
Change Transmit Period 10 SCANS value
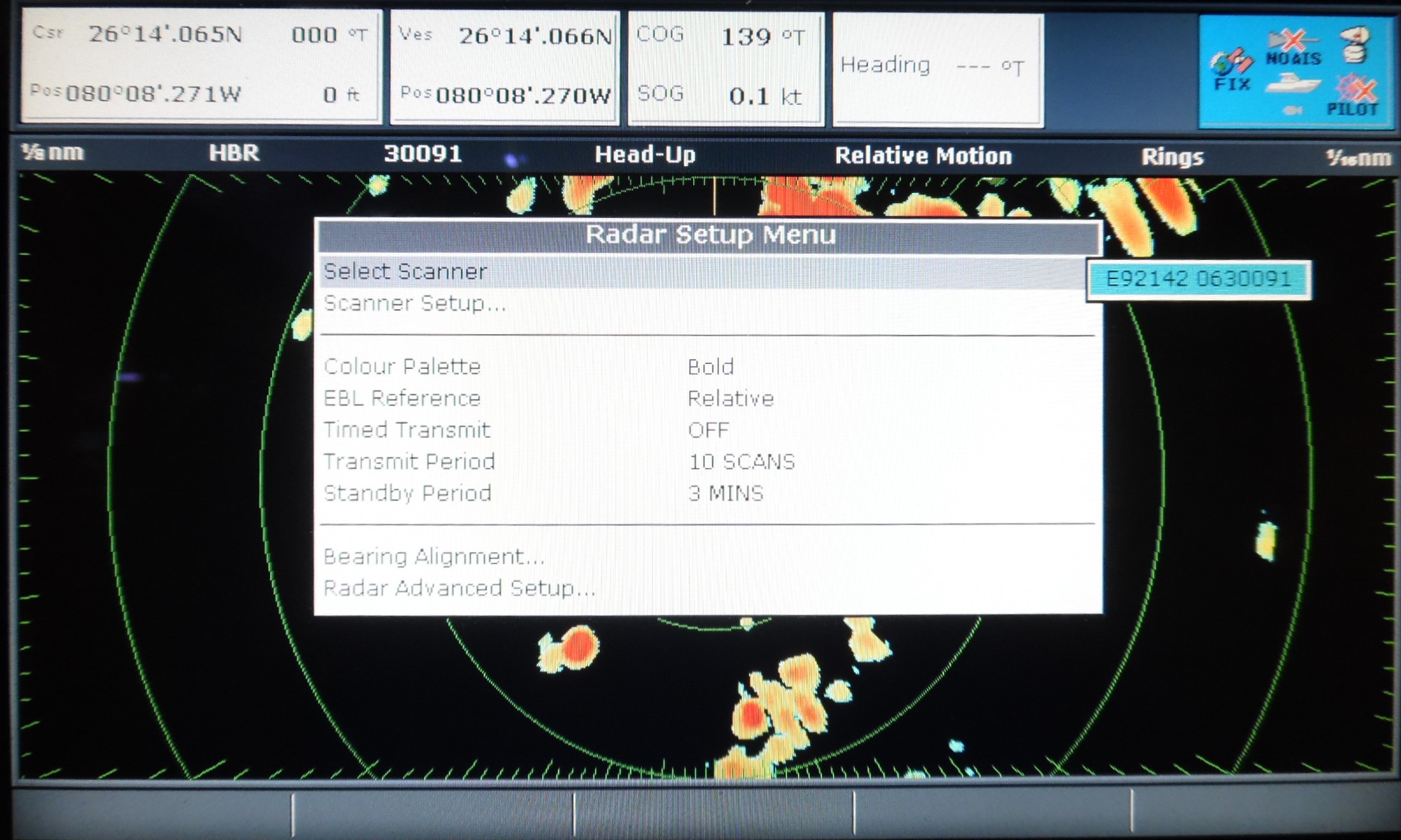741,462
